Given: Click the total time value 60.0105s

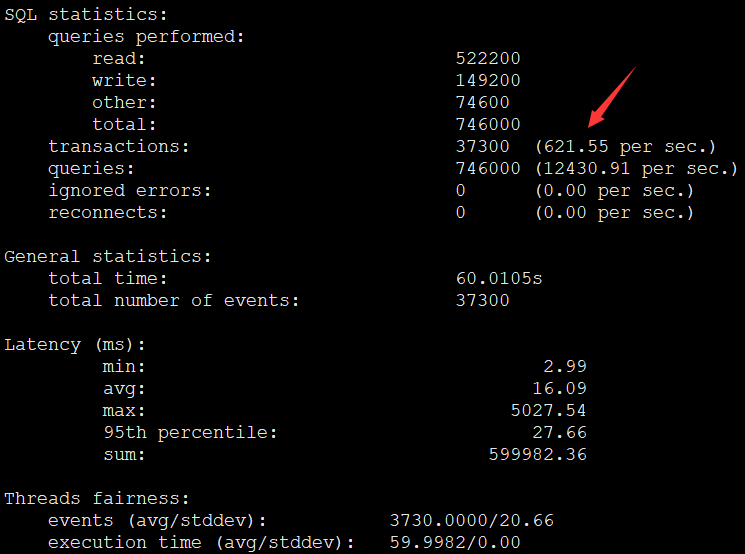Looking at the screenshot, I should click(499, 278).
